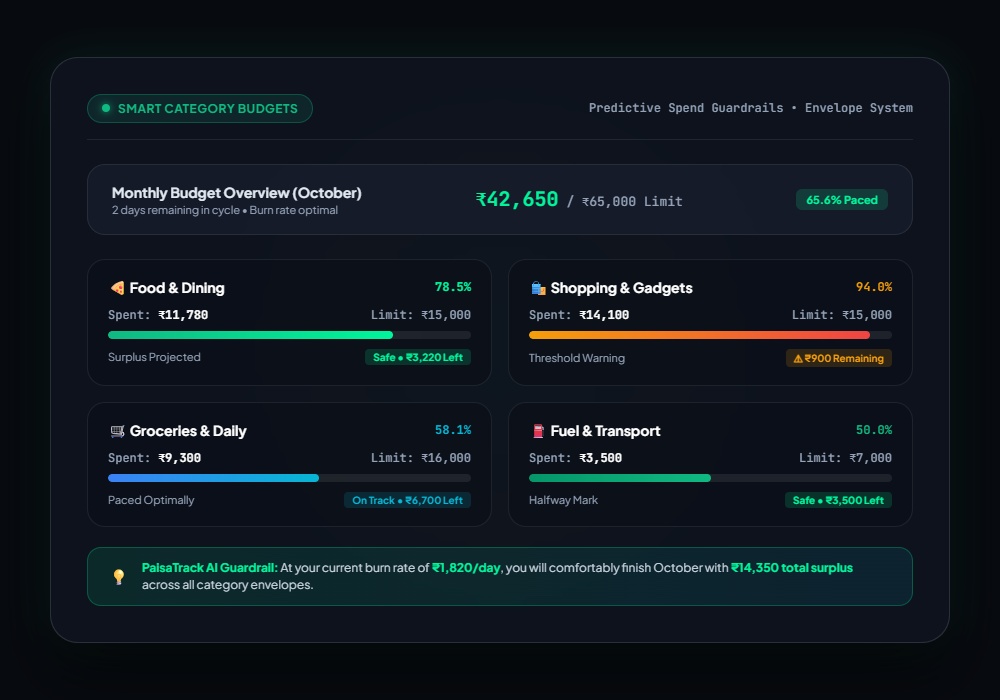This screenshot has height=700, width=1000.
Task: Open the Fuel & Transport card title
Action: coord(605,432)
